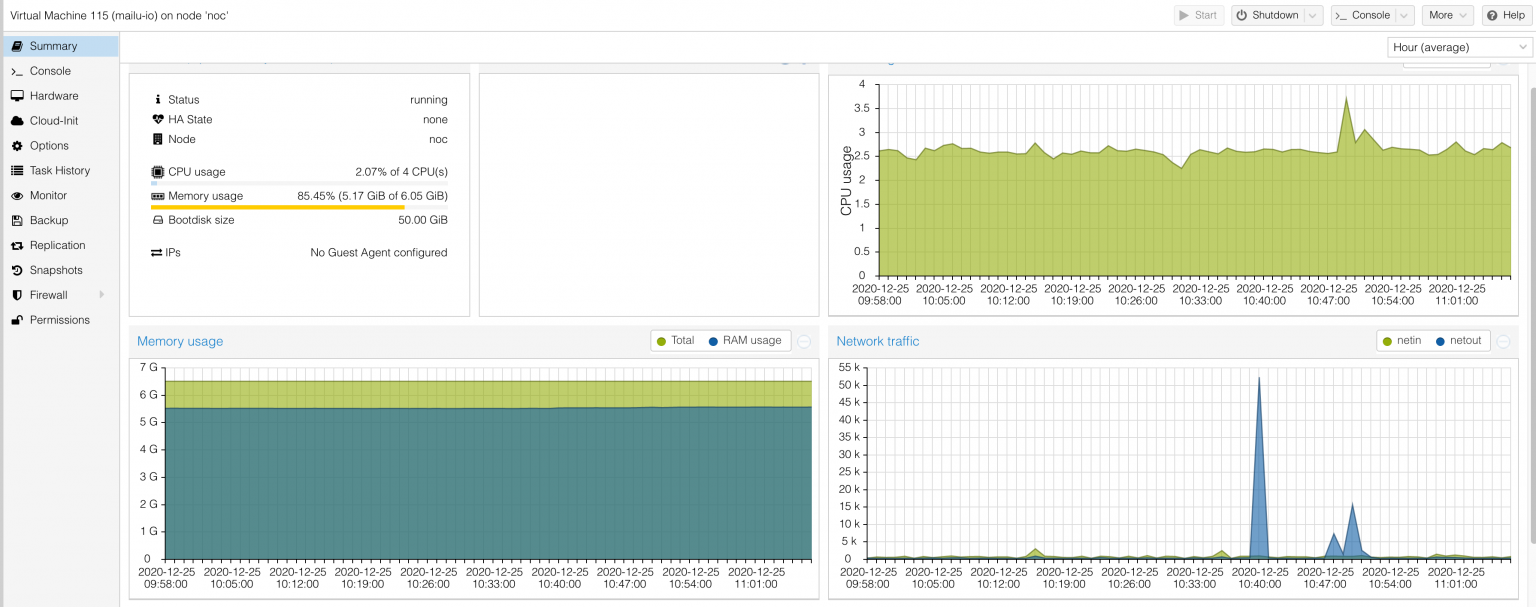Select the Console sidebar icon
This screenshot has height=607, width=1536.
coord(18,71)
